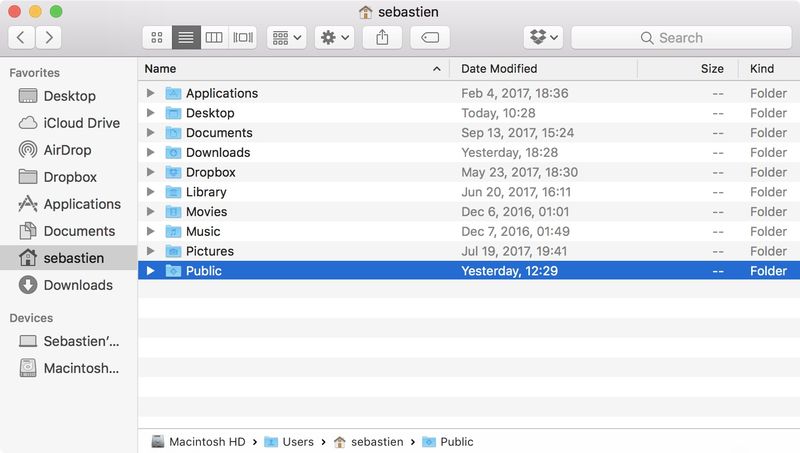Open Dropbox in the sidebar
Screen dimensions: 800x453
point(69,177)
